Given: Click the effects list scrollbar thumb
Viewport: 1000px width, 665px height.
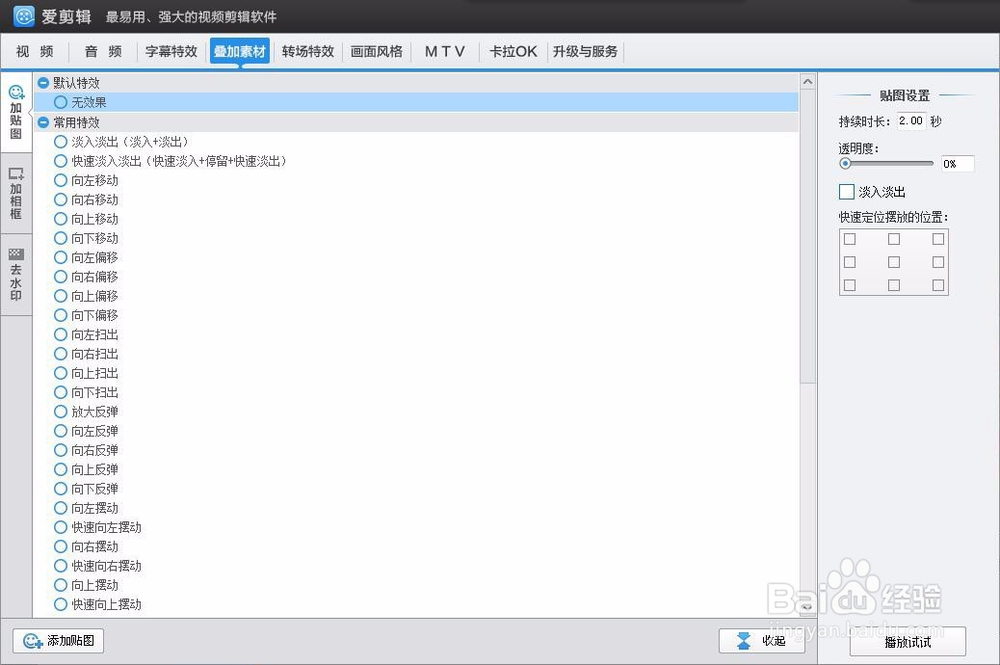Looking at the screenshot, I should (807, 236).
